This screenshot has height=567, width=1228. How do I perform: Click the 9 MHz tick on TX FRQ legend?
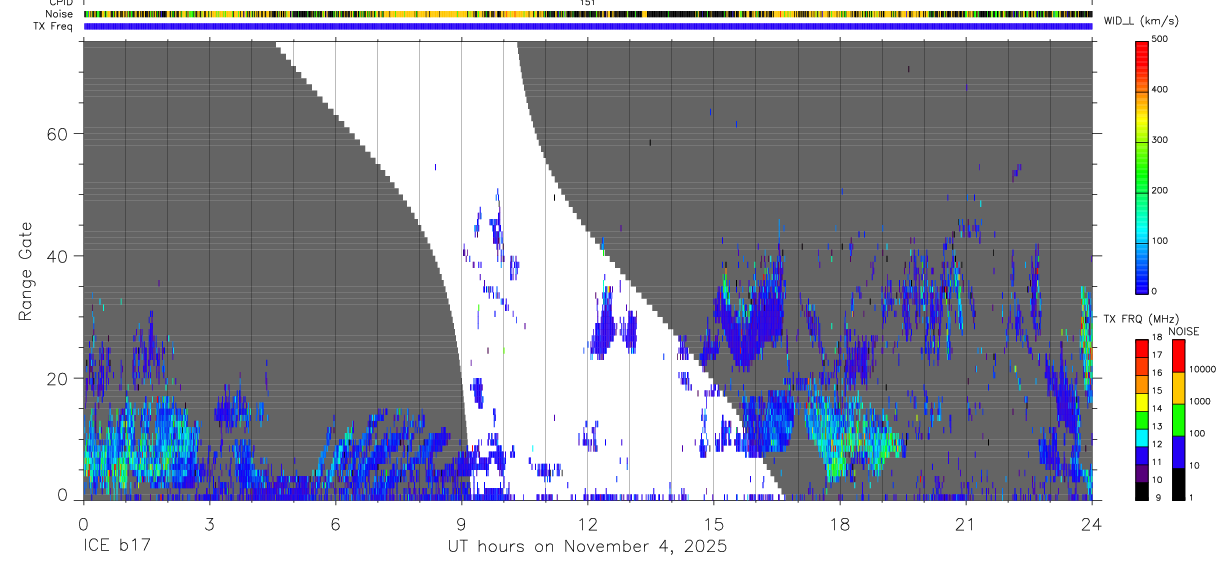tap(1156, 497)
